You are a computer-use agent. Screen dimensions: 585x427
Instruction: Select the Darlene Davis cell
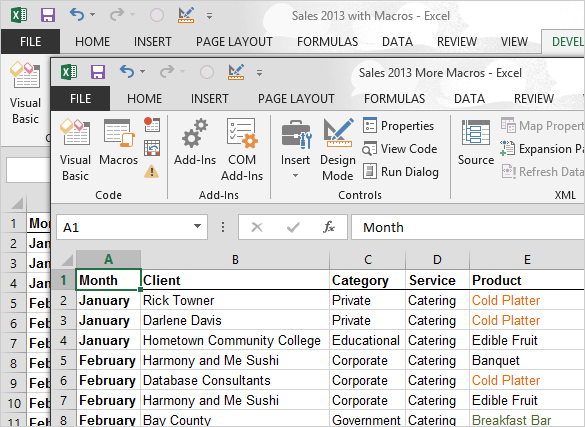[235, 320]
